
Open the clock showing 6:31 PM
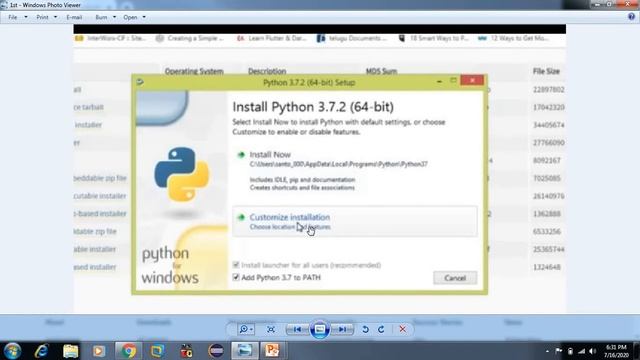(616, 351)
